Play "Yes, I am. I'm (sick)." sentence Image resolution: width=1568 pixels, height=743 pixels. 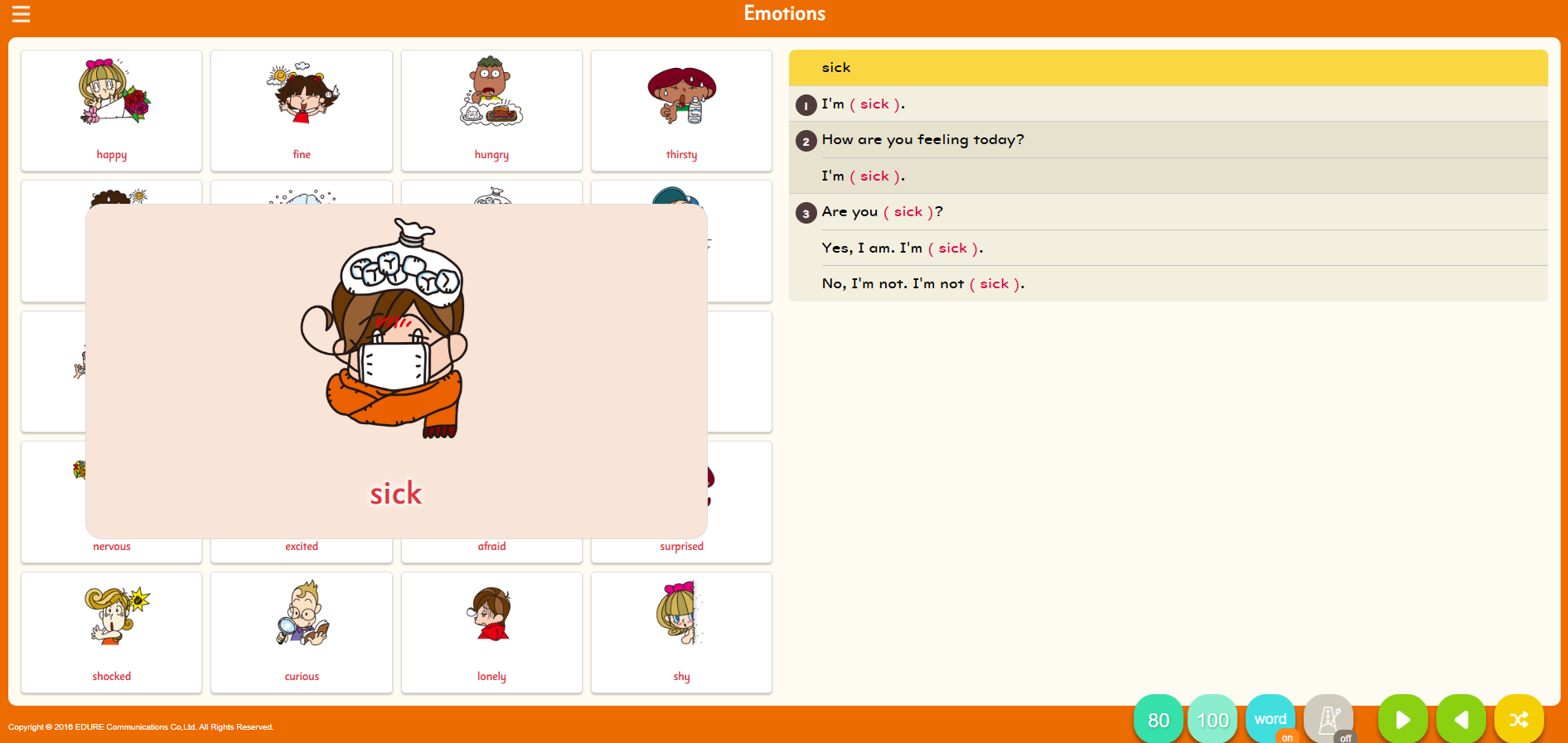[x=1169, y=248]
